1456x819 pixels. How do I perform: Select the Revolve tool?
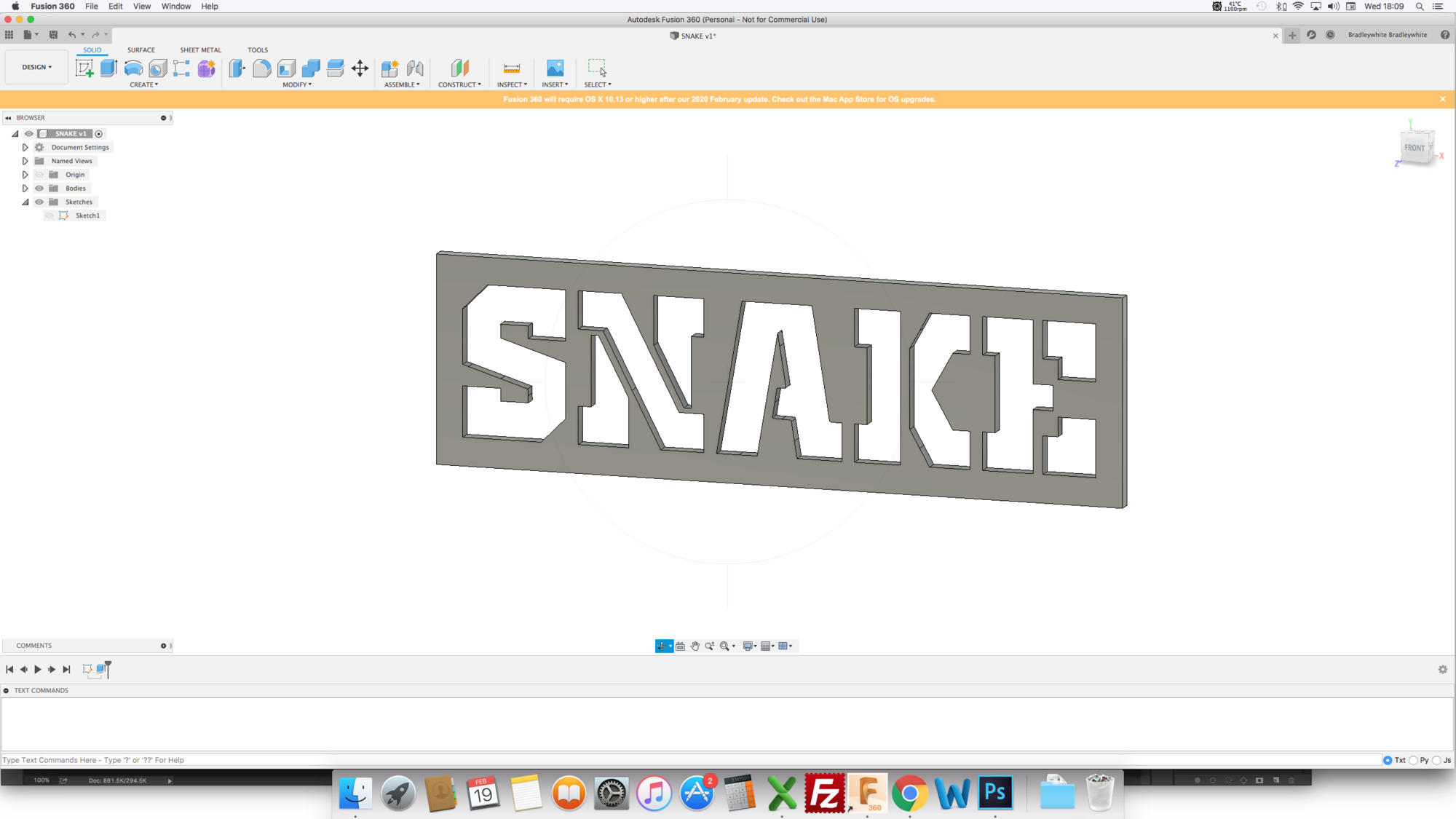point(133,68)
